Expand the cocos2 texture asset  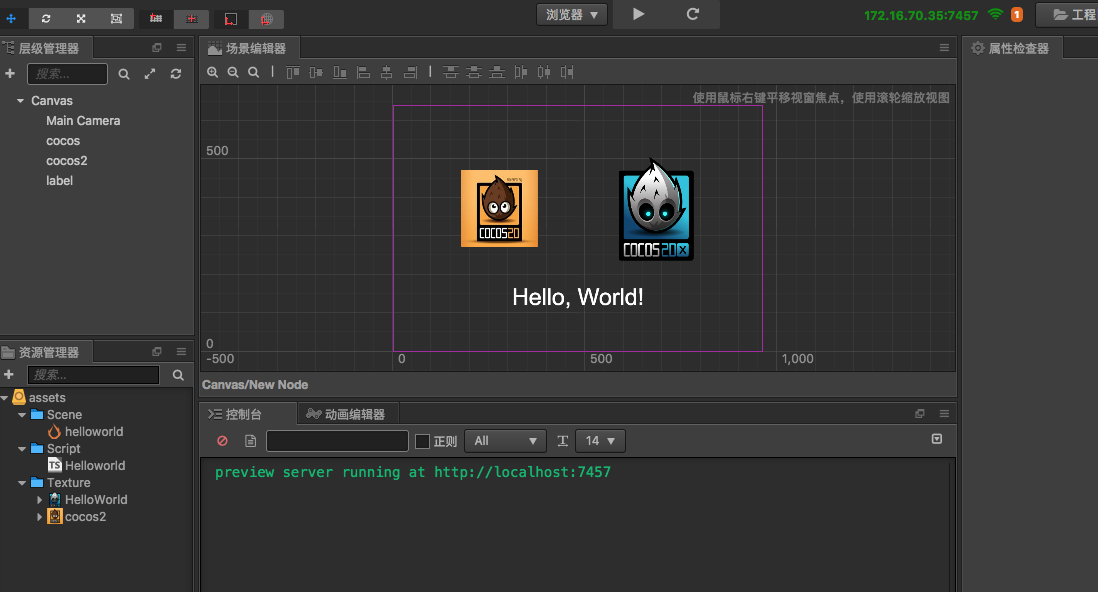coord(40,517)
